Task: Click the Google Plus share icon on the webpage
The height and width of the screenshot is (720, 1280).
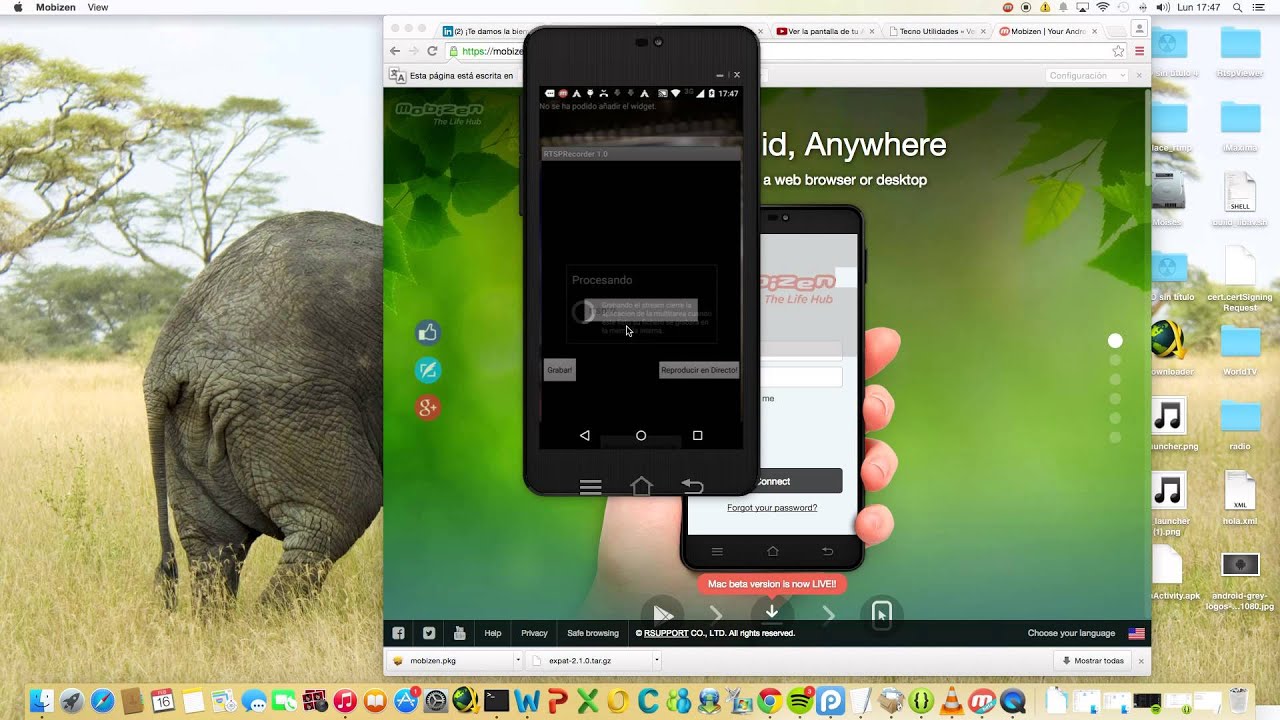Action: (x=428, y=407)
